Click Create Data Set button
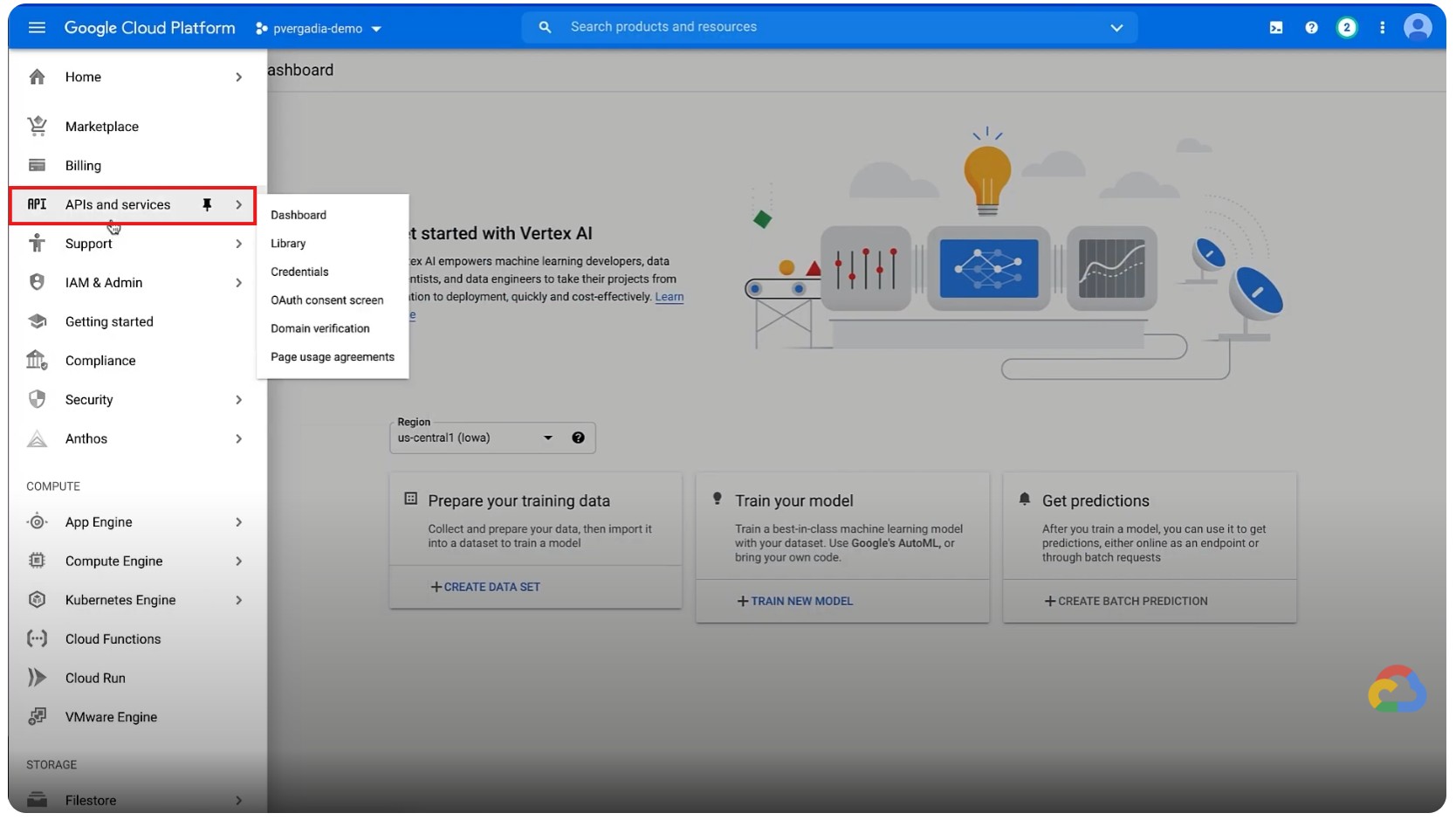 point(485,588)
